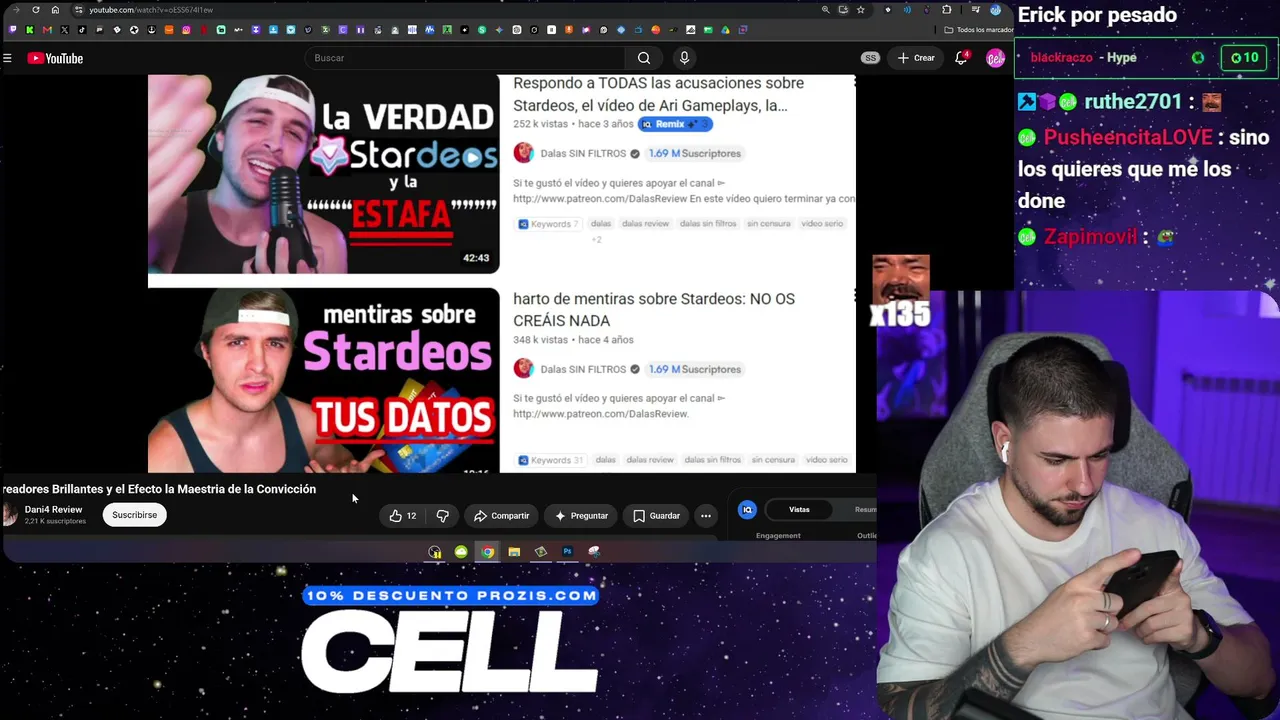Screen dimensions: 1280x720
Task: Open the Instagram bookmark in bookmarks bar
Action: click(186, 30)
